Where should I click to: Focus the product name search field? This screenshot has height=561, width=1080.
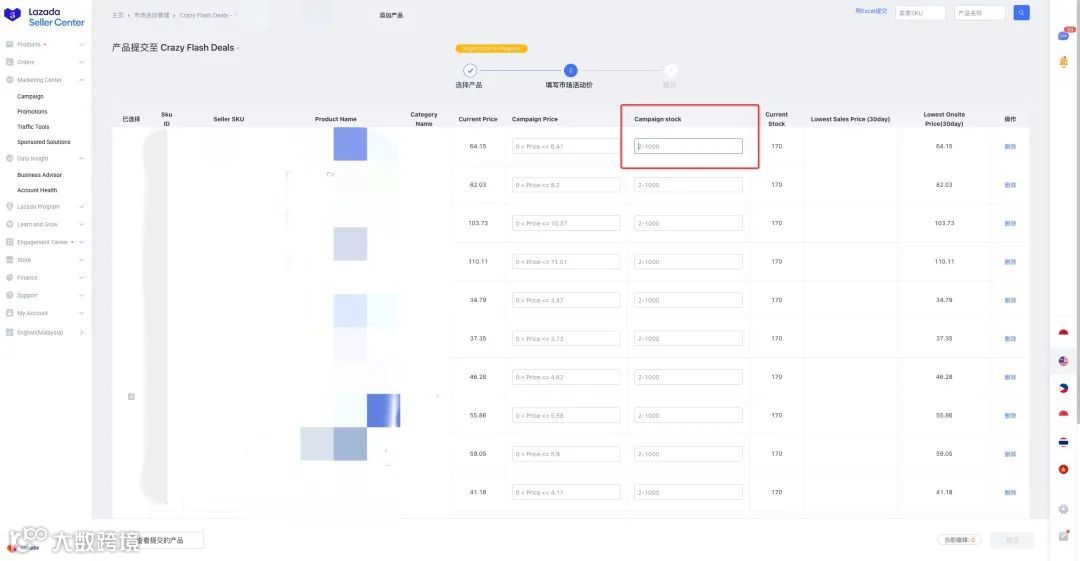[979, 12]
